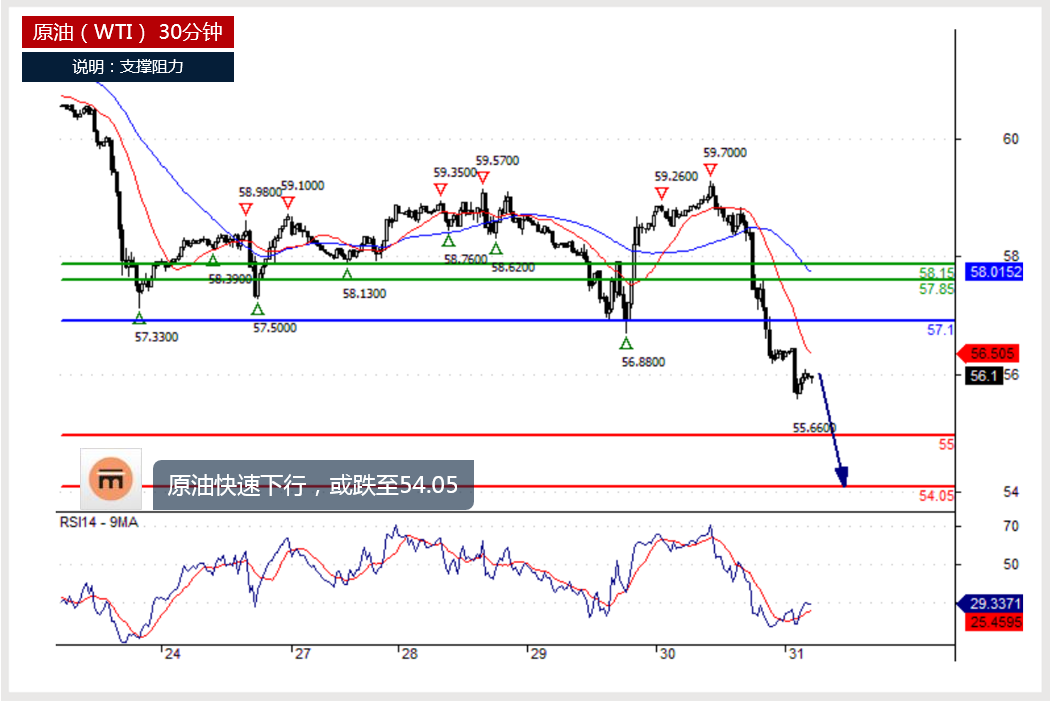
Task: Click the 58.1300 price label
Action: [364, 294]
